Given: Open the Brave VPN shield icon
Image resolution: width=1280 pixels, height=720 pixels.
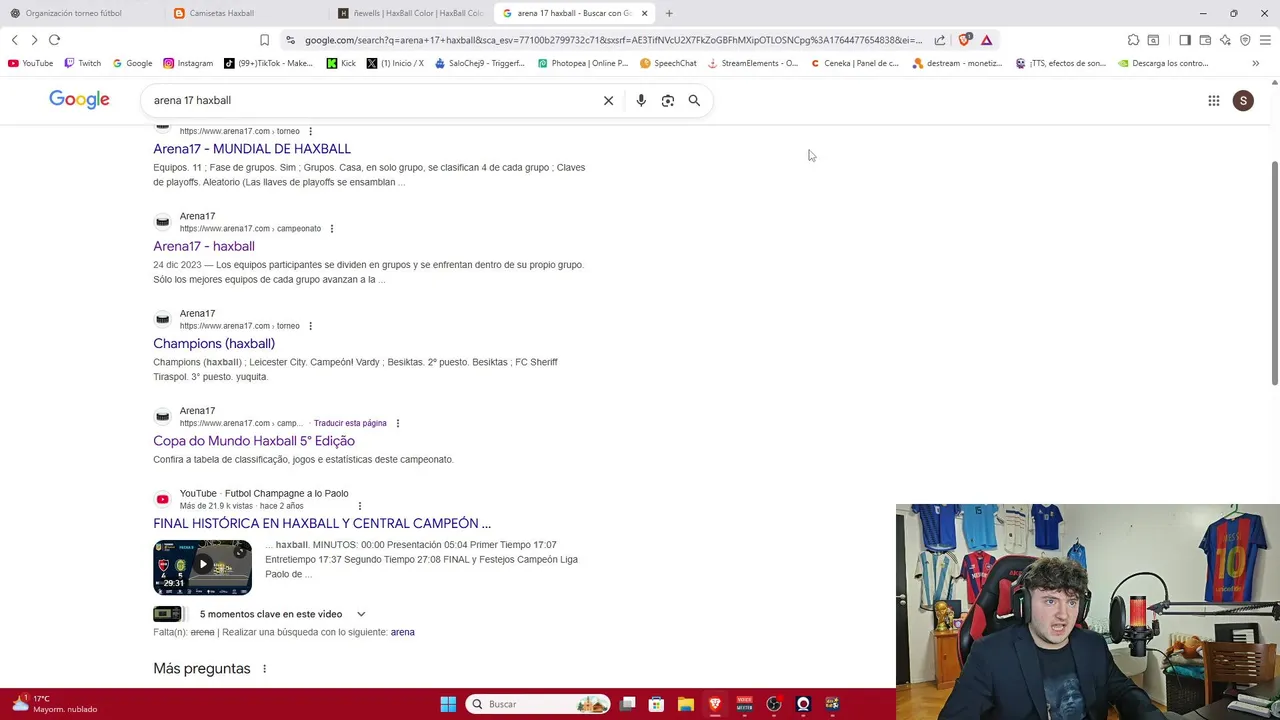Looking at the screenshot, I should coord(1245,40).
